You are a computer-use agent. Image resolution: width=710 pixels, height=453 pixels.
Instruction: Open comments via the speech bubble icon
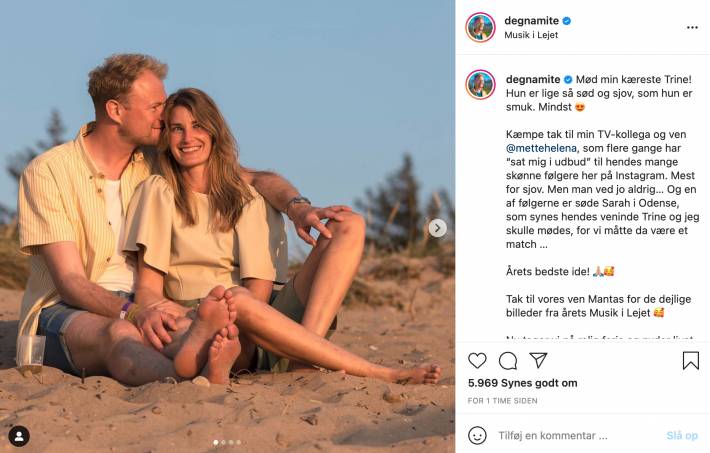click(x=508, y=360)
